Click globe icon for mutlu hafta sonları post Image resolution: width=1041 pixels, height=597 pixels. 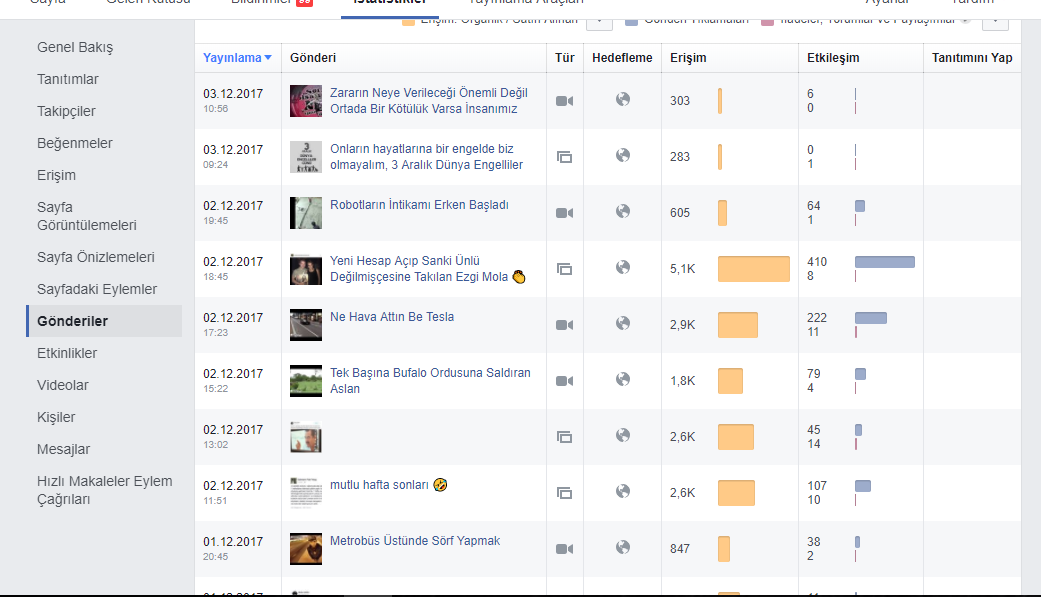[623, 491]
